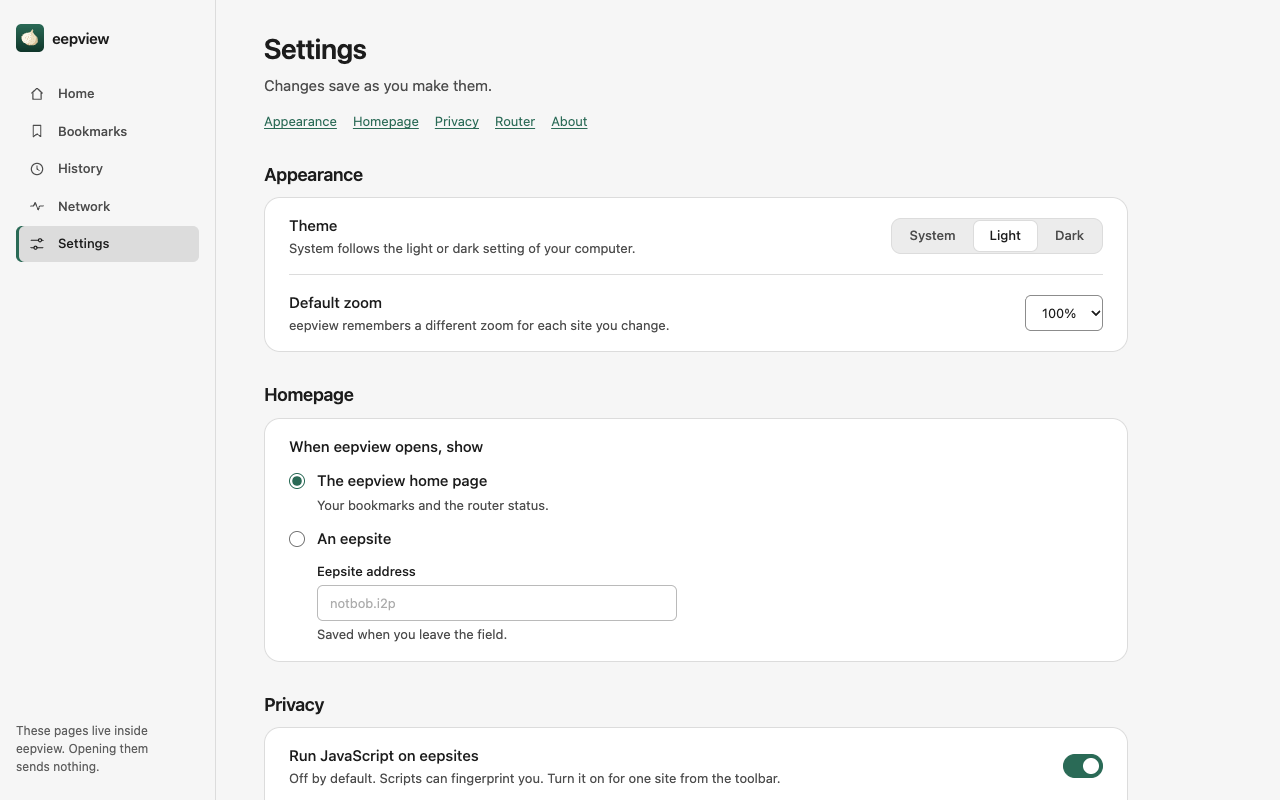The width and height of the screenshot is (1280, 800).
Task: Click "Changes save as you make them." text
Action: coord(378,86)
